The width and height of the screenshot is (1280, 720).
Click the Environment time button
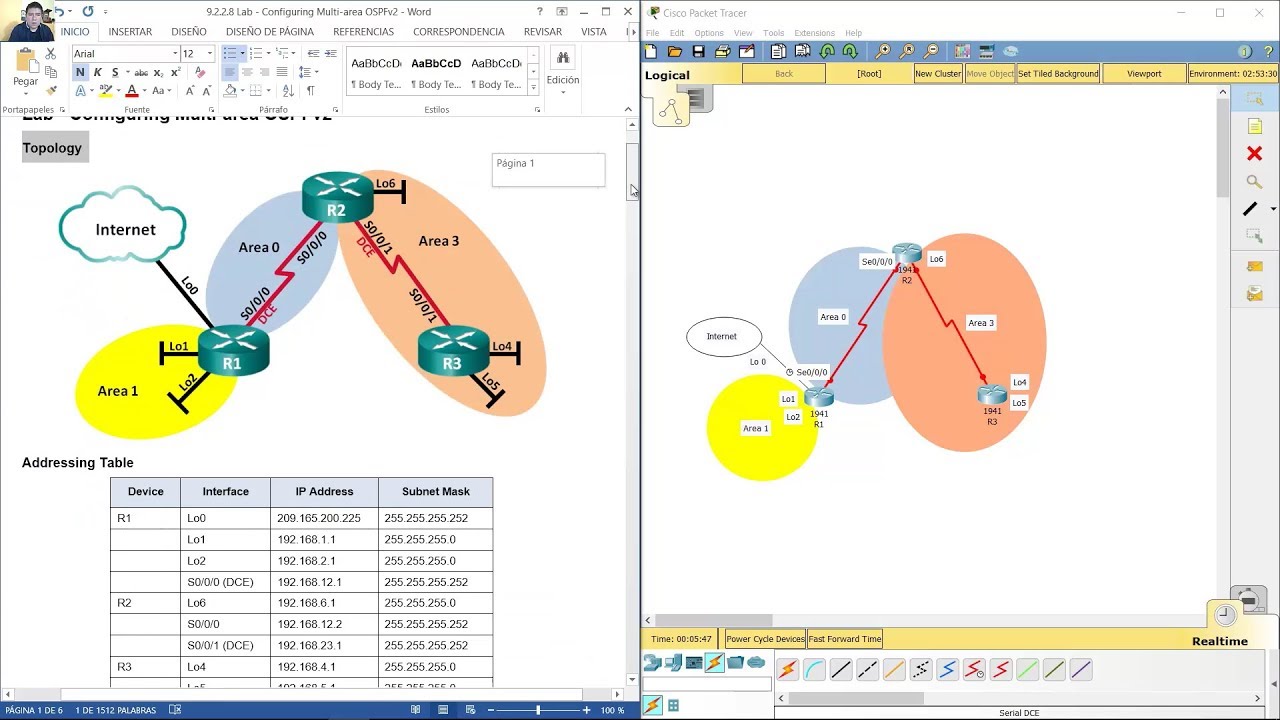(1233, 73)
